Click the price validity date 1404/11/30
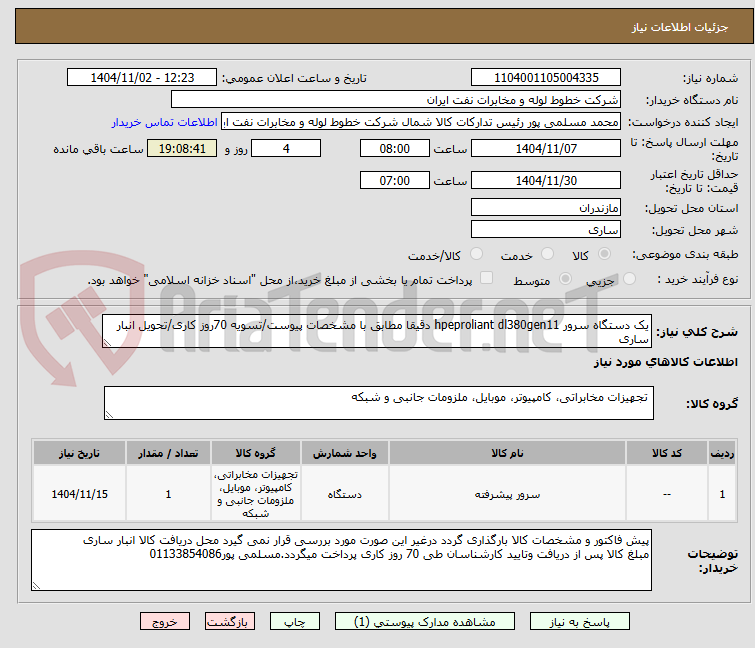 546,181
